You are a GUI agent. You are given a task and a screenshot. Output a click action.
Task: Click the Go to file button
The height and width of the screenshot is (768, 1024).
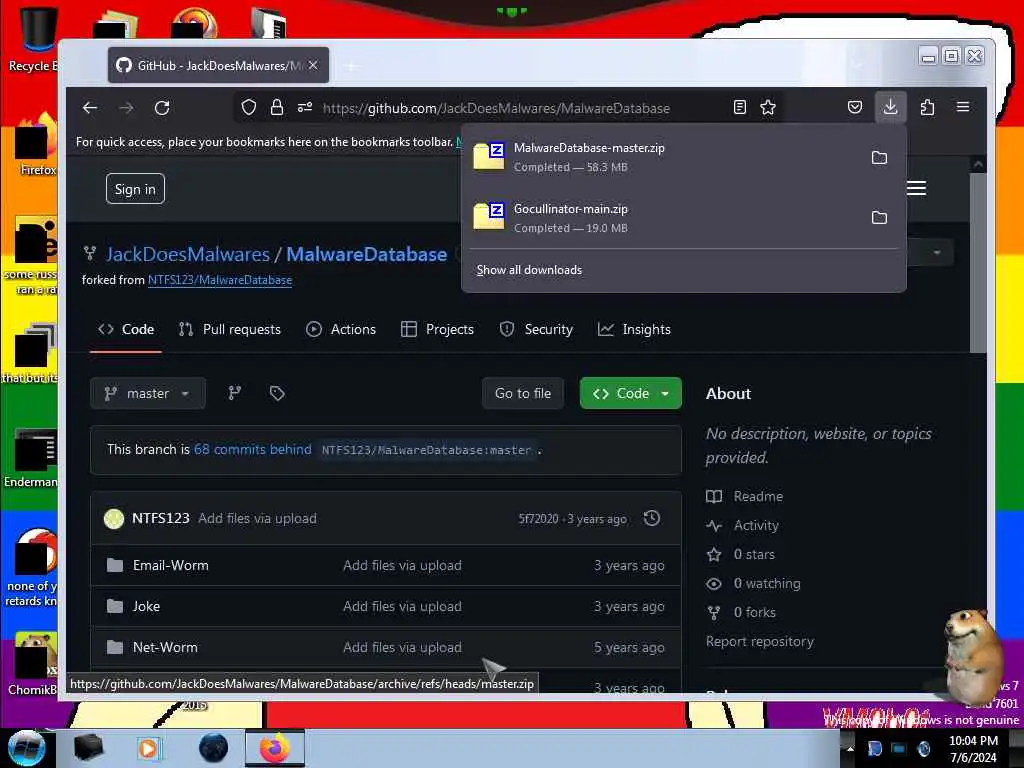pyautogui.click(x=522, y=393)
